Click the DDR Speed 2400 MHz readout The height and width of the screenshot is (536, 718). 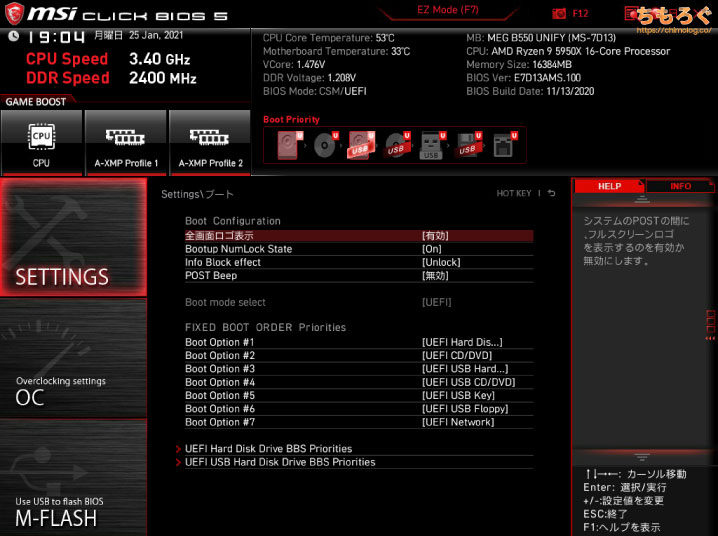click(x=111, y=78)
